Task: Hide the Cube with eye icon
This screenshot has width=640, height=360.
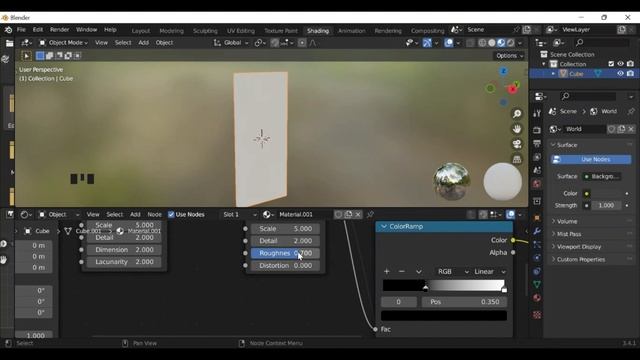Action: pyautogui.click(x=620, y=74)
